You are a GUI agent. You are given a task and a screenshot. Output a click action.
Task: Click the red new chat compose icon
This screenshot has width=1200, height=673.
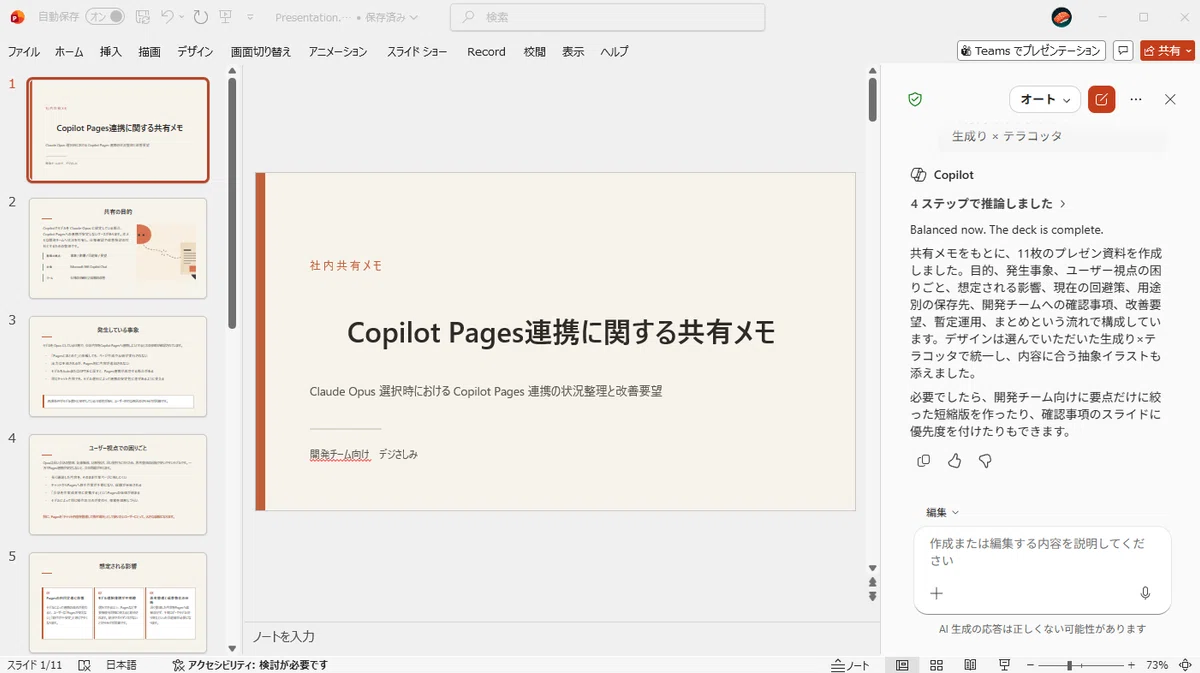tap(1101, 99)
